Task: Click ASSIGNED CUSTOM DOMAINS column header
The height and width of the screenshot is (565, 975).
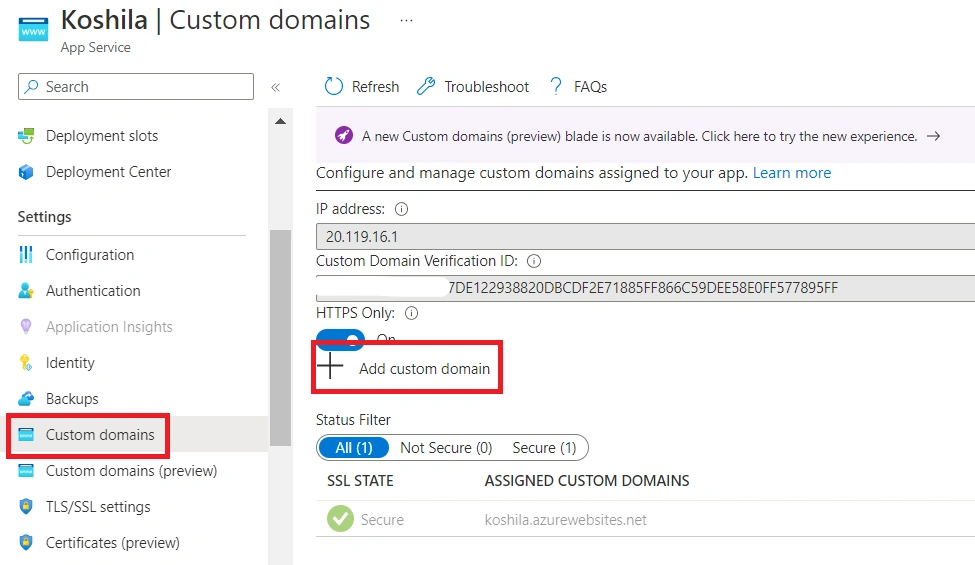Action: [x=587, y=480]
